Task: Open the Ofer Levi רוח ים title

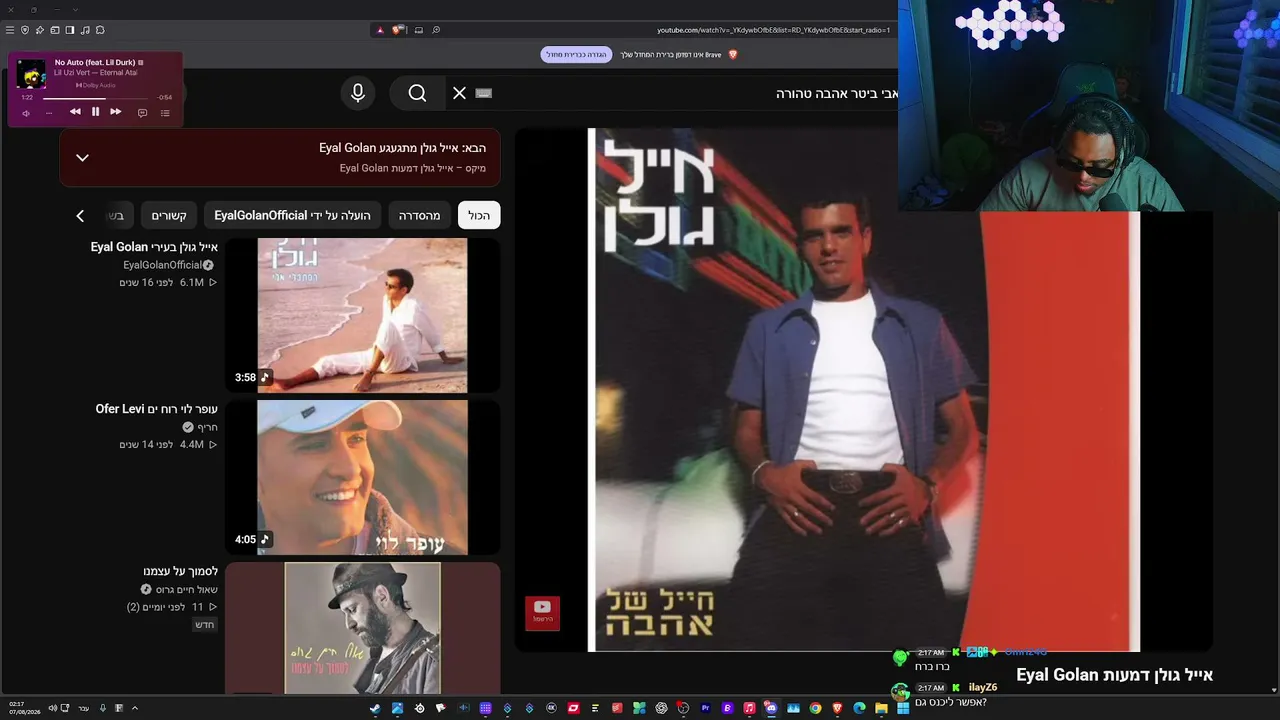Action: tap(156, 409)
